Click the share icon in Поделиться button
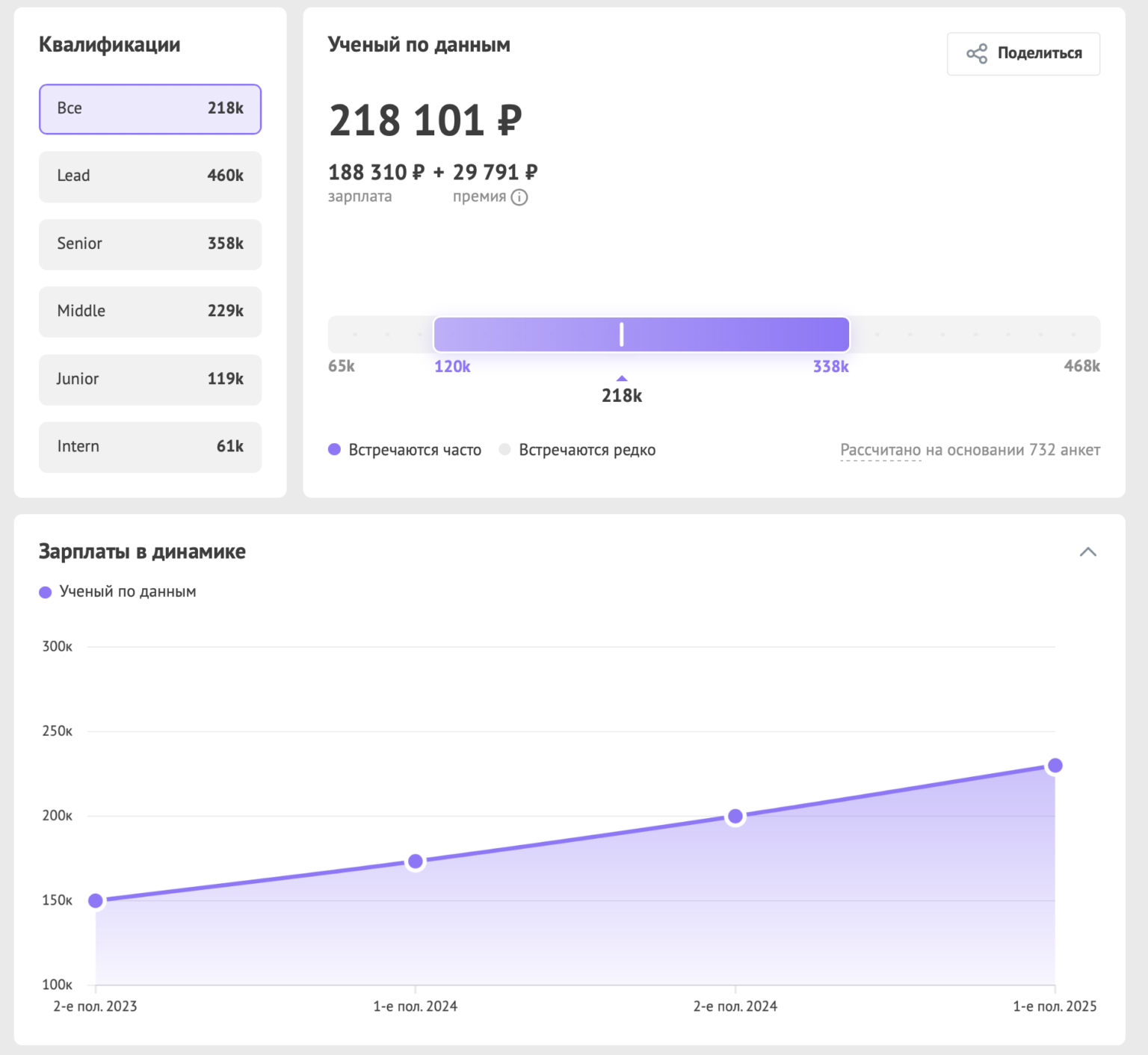This screenshot has height=1055, width=1148. (x=976, y=54)
